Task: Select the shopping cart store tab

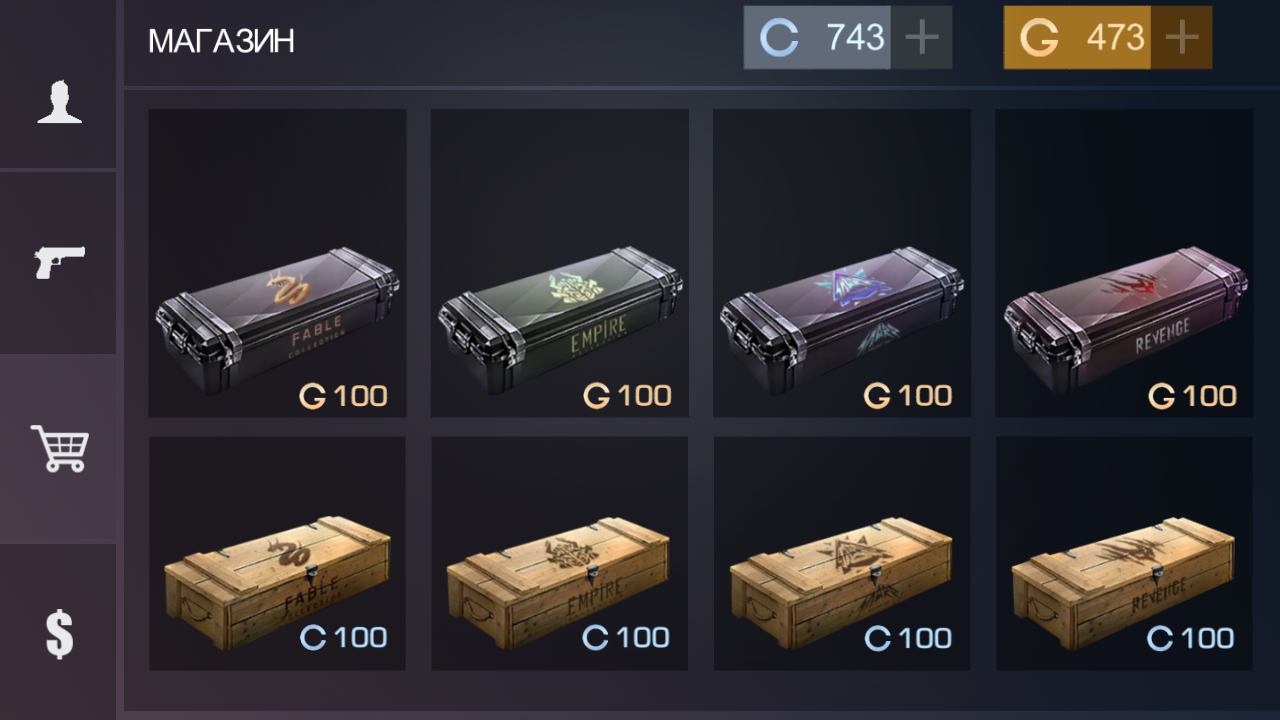Action: tap(59, 448)
